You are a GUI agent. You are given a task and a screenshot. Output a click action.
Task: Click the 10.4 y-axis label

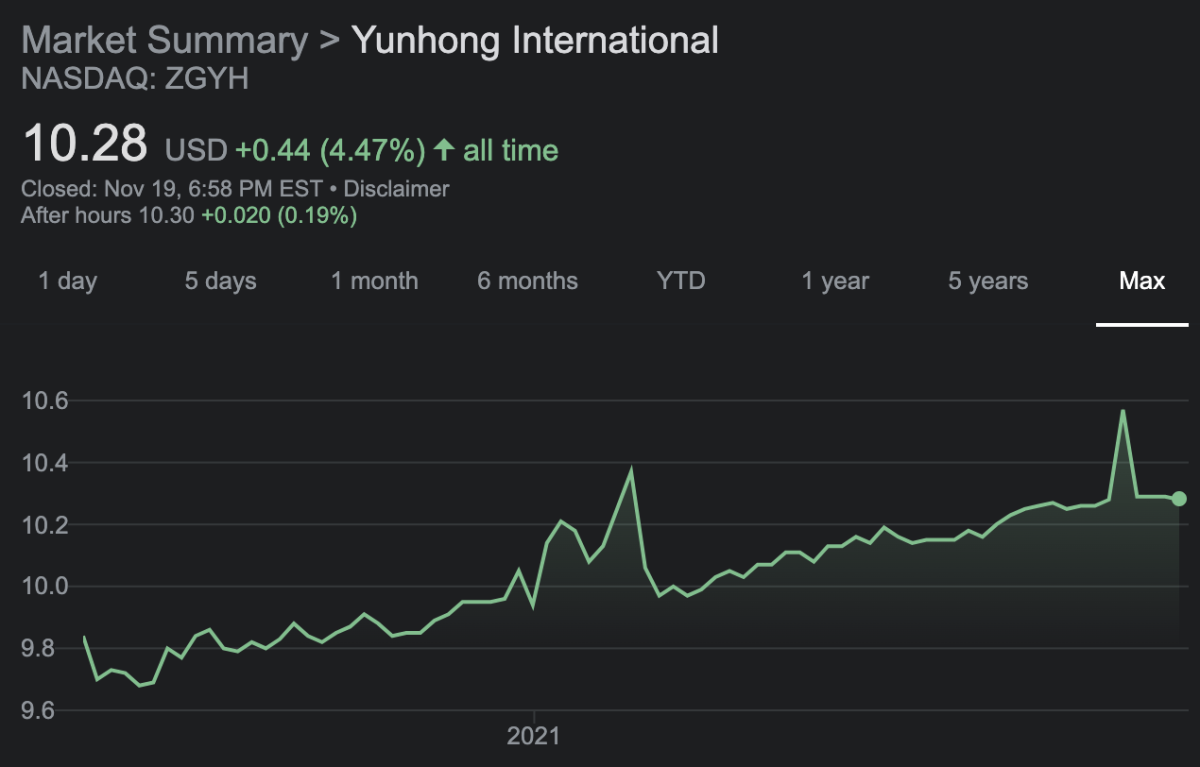[x=45, y=463]
